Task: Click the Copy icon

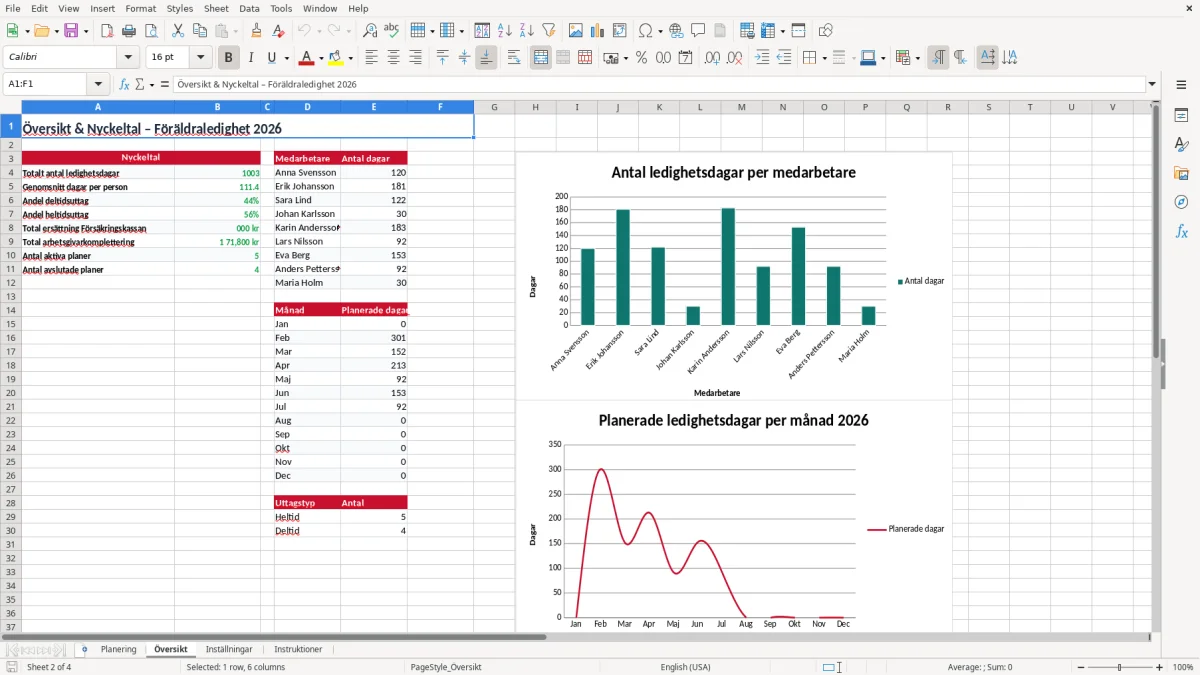Action: pos(198,31)
